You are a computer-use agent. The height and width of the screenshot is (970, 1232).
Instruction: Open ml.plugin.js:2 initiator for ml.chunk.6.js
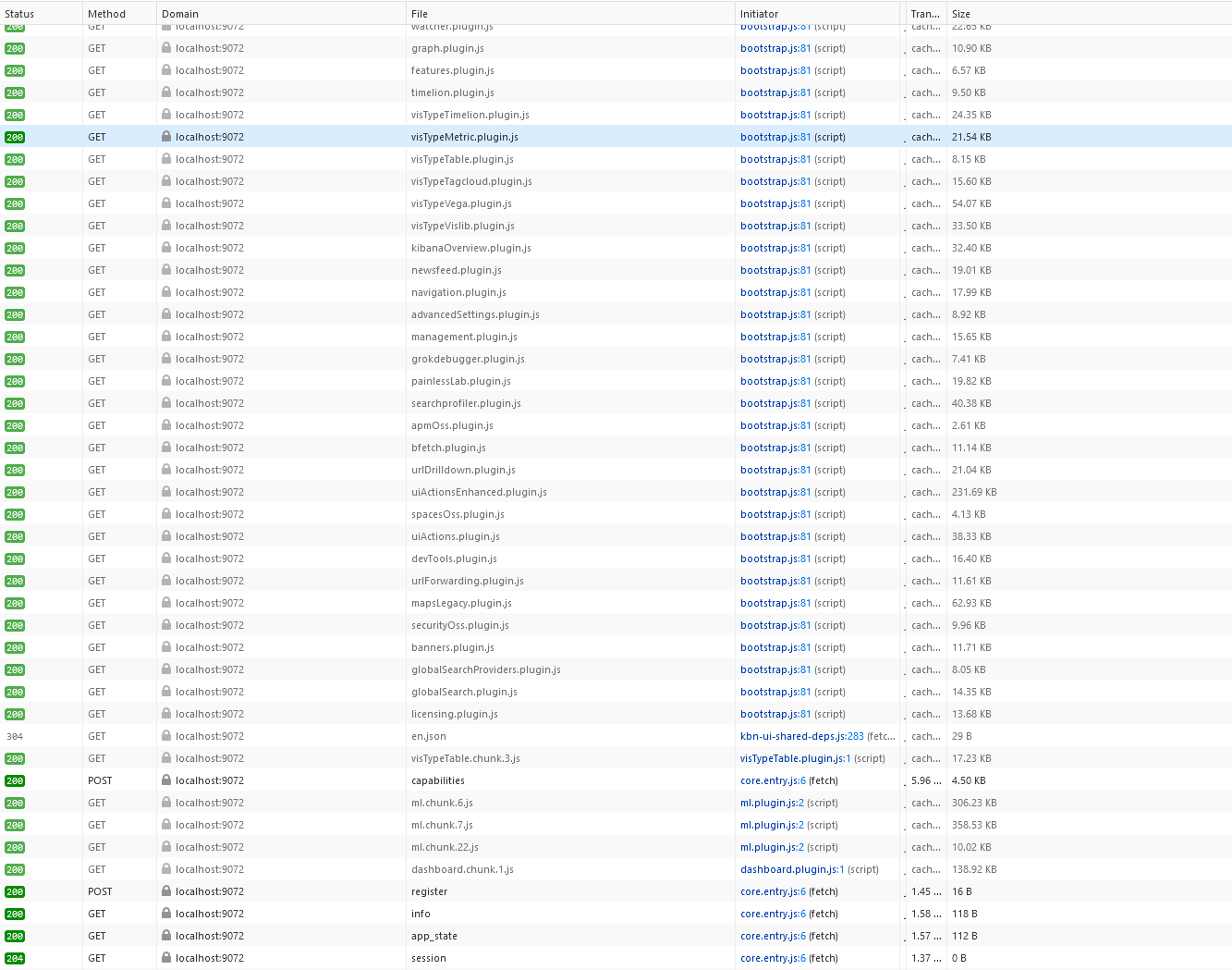pos(772,803)
